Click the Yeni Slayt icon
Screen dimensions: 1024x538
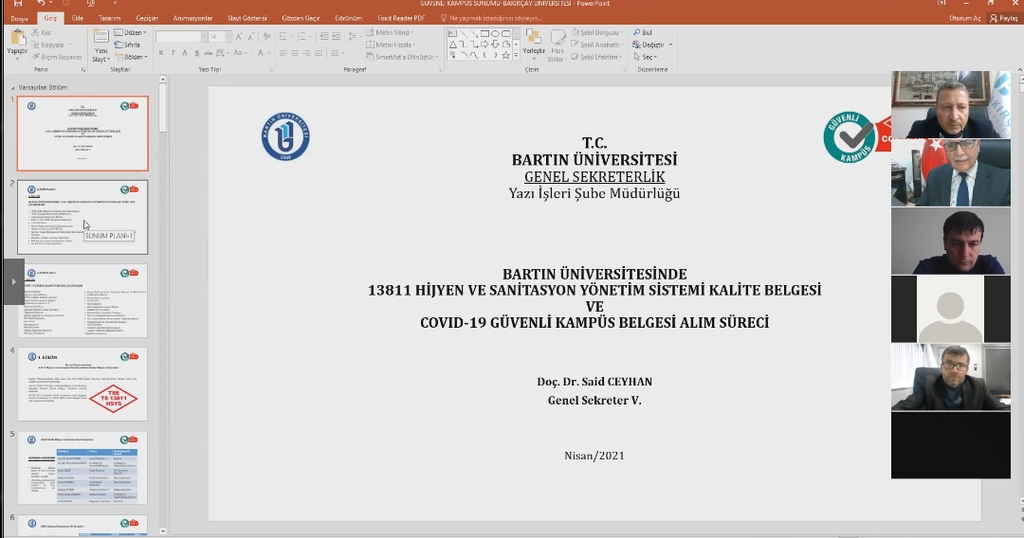[x=100, y=38]
